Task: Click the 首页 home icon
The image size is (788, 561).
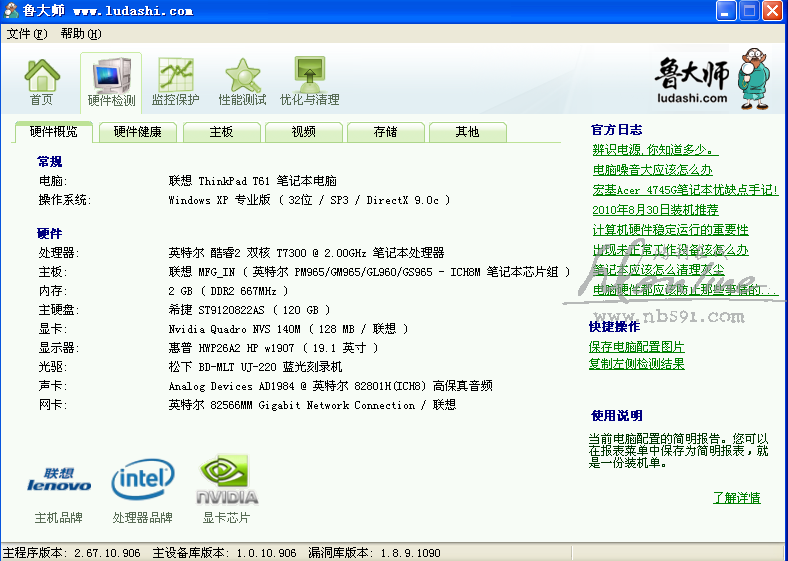Action: (41, 82)
